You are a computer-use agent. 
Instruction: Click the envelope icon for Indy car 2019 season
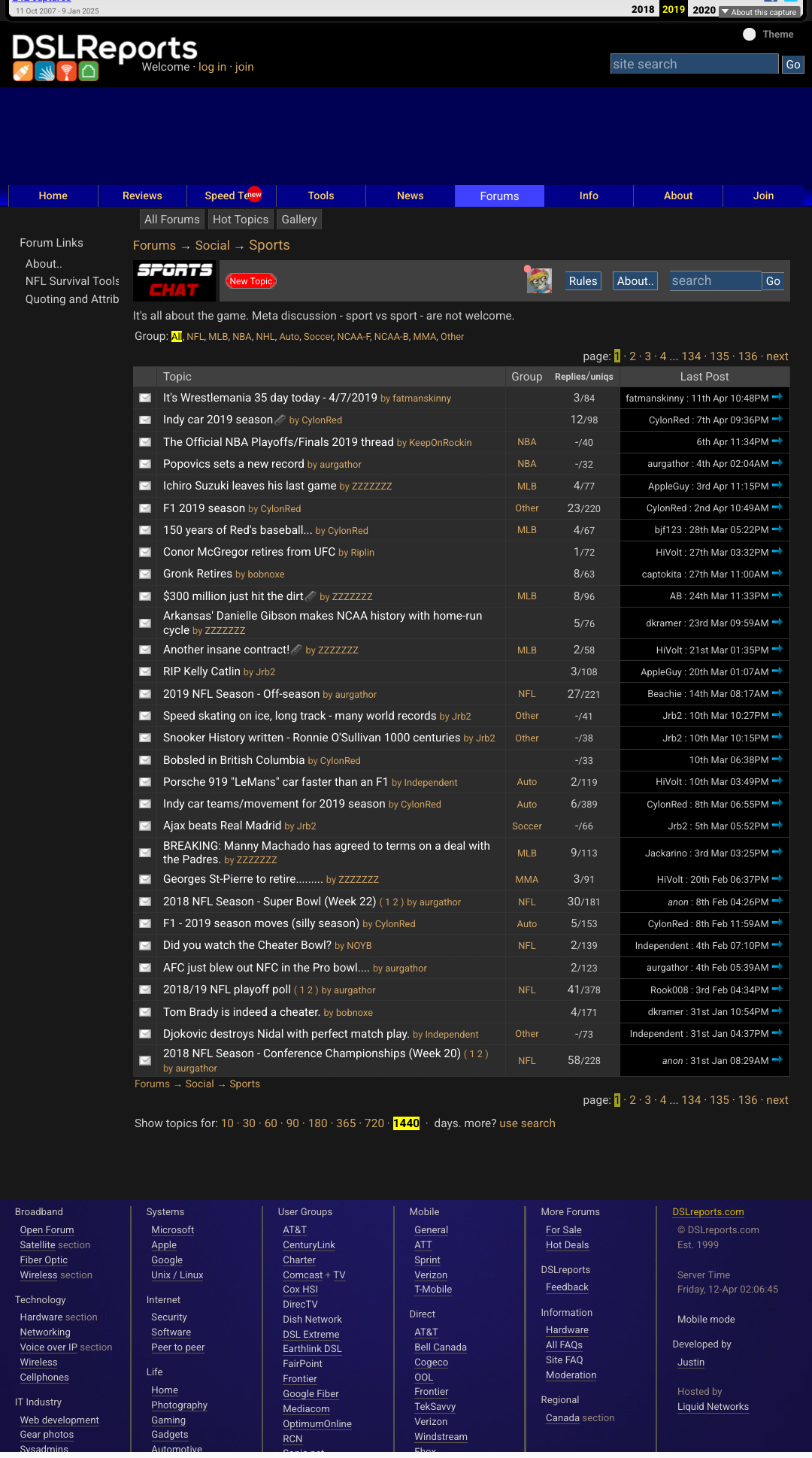(145, 420)
